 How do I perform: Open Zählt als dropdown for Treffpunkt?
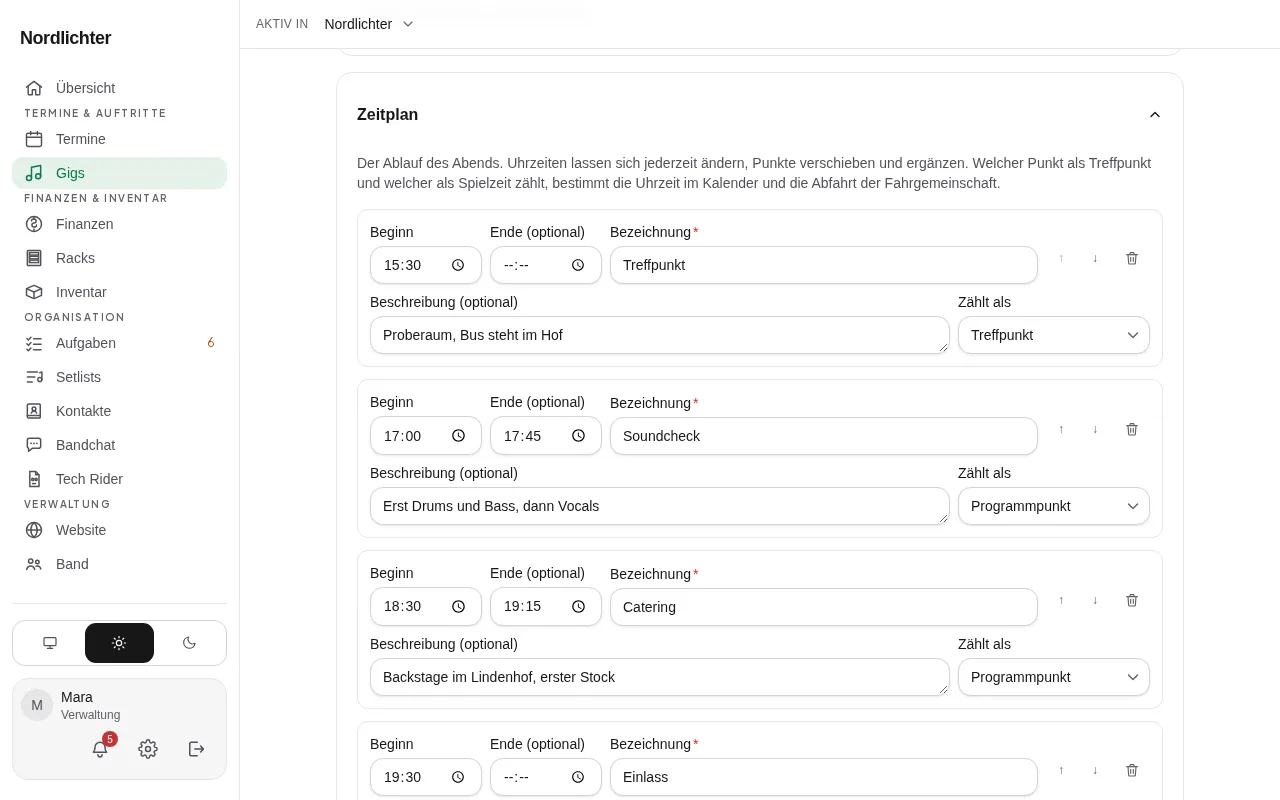pyautogui.click(x=1054, y=335)
